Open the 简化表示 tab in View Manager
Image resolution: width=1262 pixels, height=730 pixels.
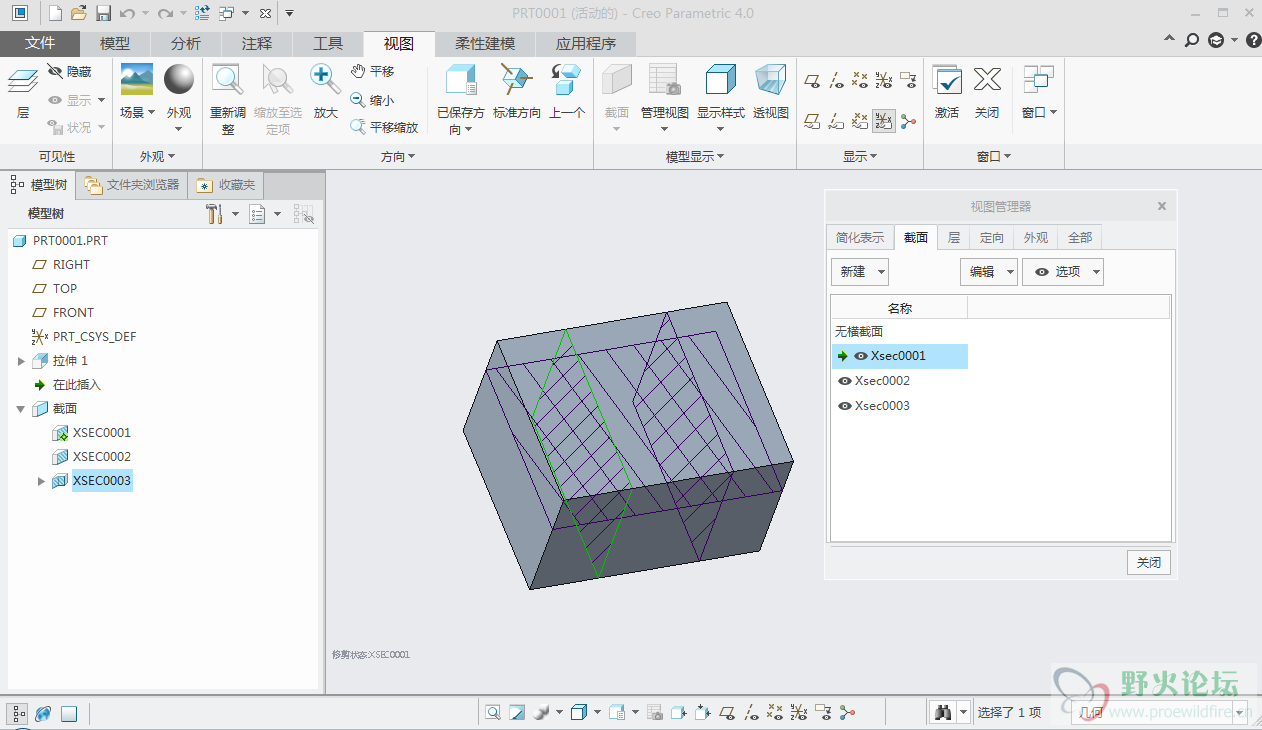coord(860,237)
